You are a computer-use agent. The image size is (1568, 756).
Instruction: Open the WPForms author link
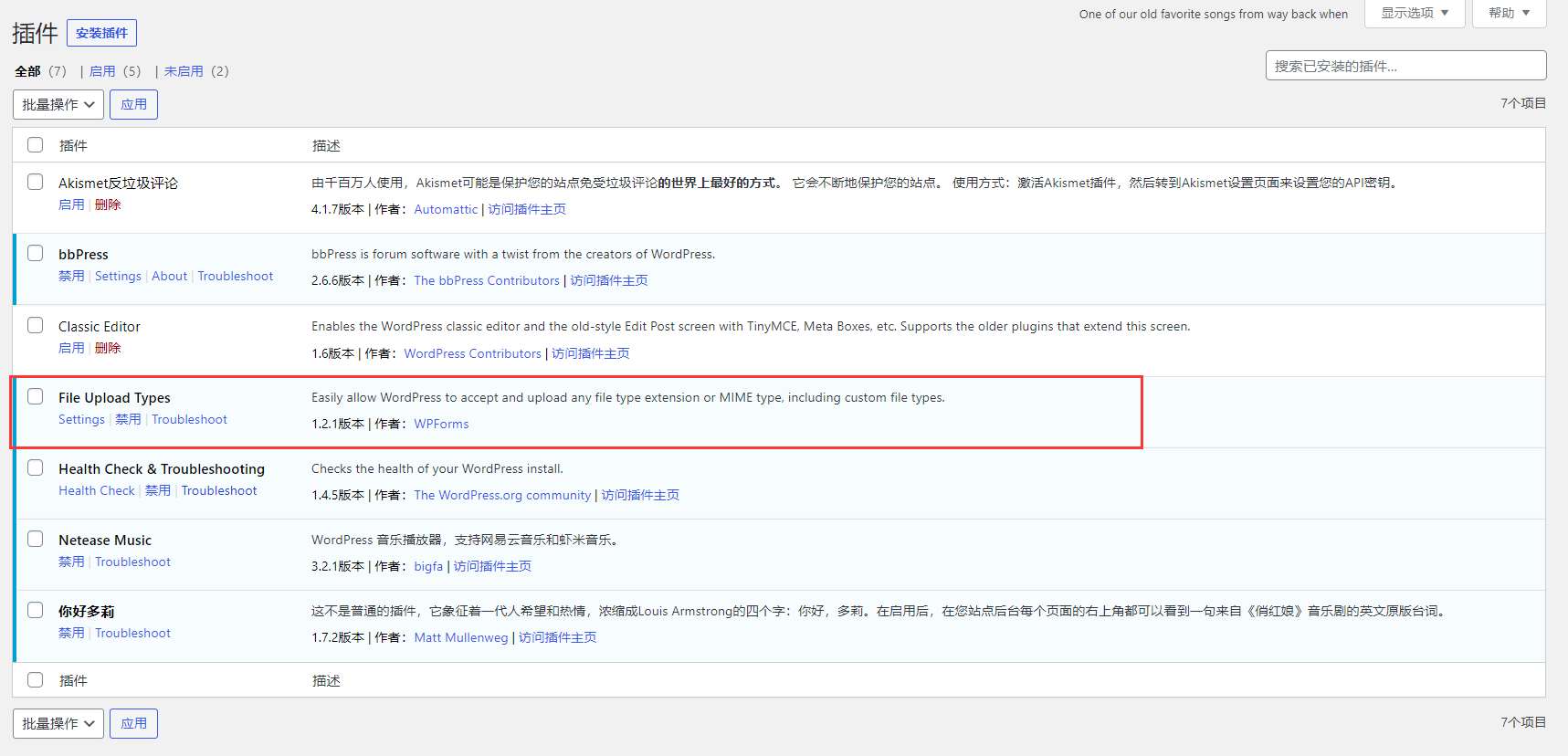(441, 425)
